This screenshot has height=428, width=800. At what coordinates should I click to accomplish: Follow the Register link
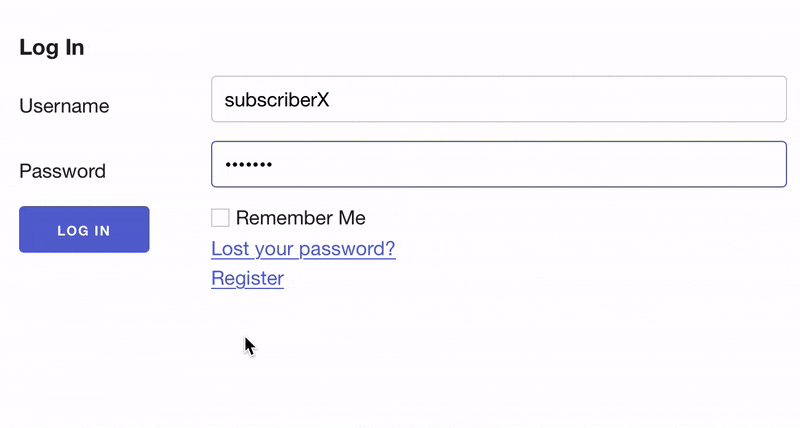coord(247,278)
